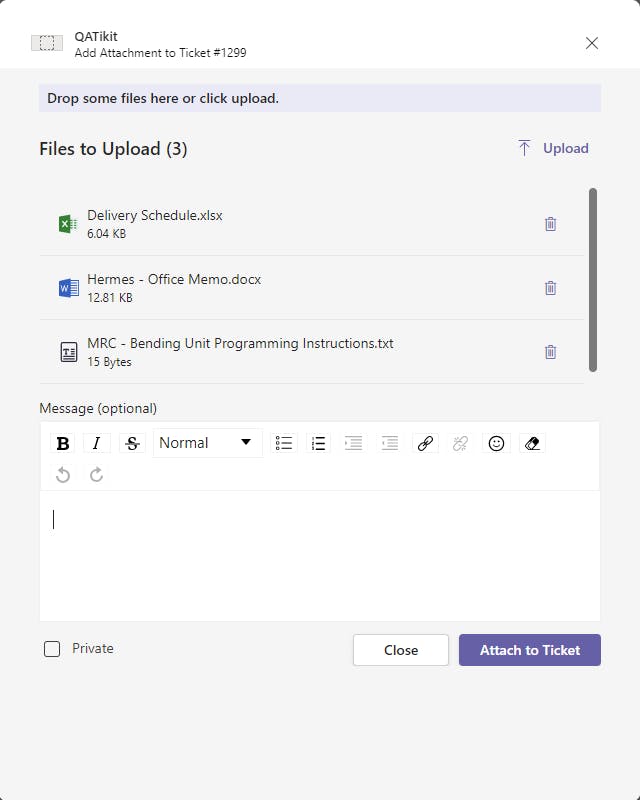This screenshot has width=640, height=800.
Task: Delete Delivery Schedule.xlsx from upload list
Action: (x=550, y=224)
